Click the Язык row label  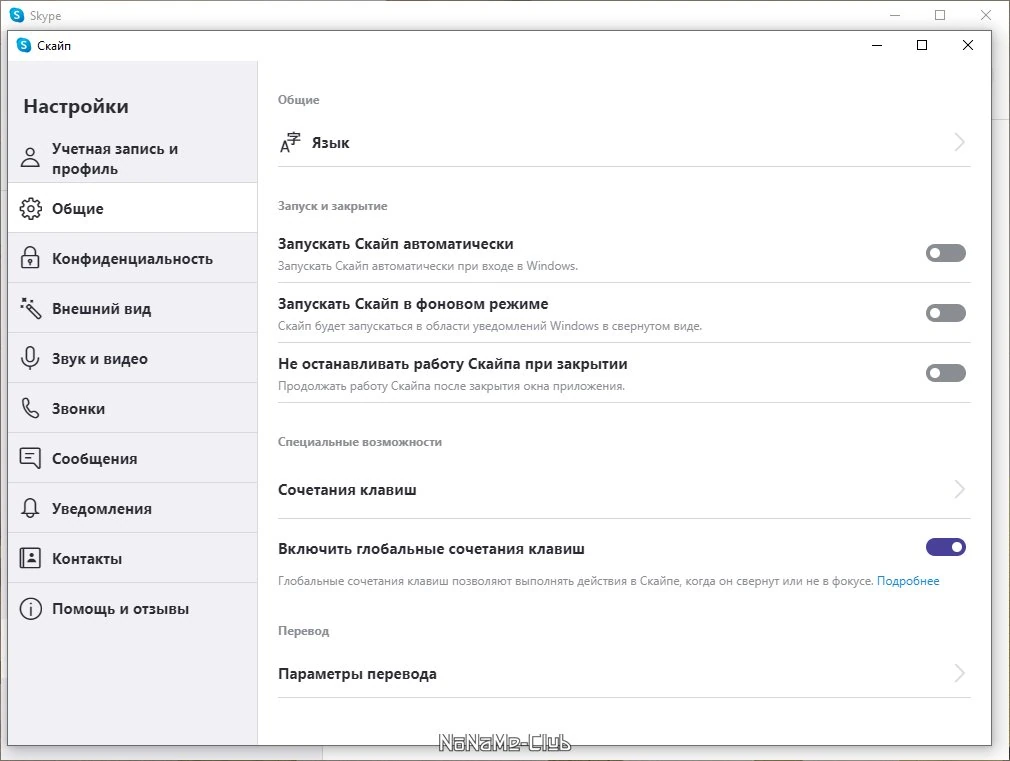click(330, 142)
